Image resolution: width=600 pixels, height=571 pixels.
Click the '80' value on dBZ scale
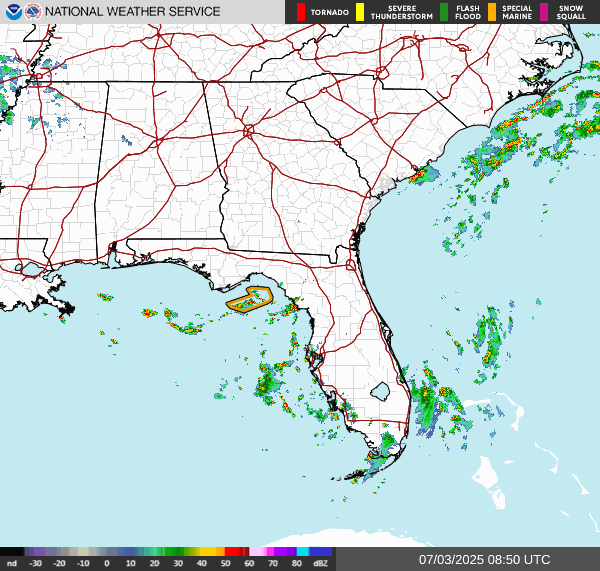(x=297, y=563)
